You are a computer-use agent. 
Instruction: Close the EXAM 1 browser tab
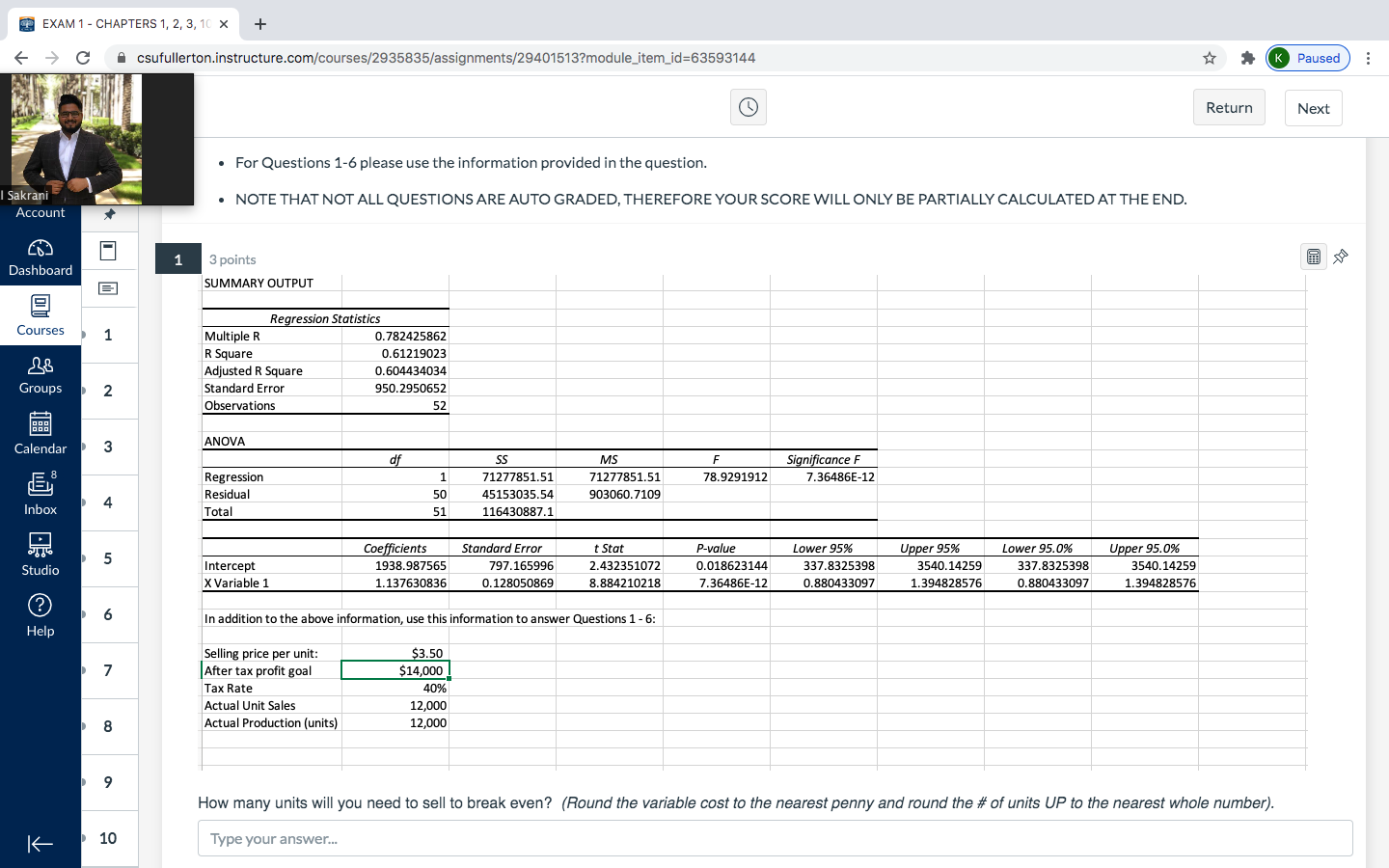tap(224, 24)
